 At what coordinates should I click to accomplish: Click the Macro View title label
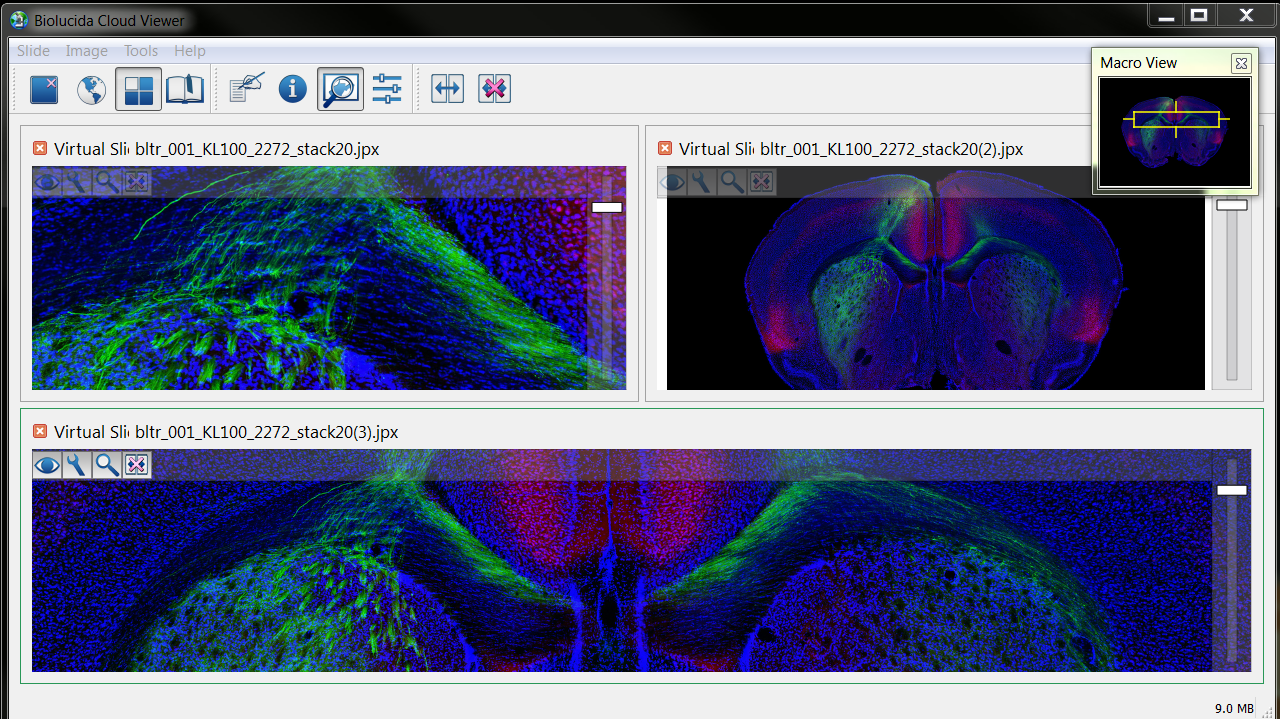(1139, 63)
